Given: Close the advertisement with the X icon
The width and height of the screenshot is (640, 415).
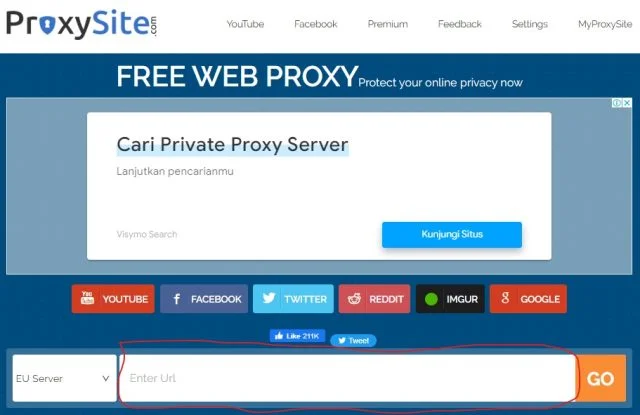Looking at the screenshot, I should coord(627,103).
